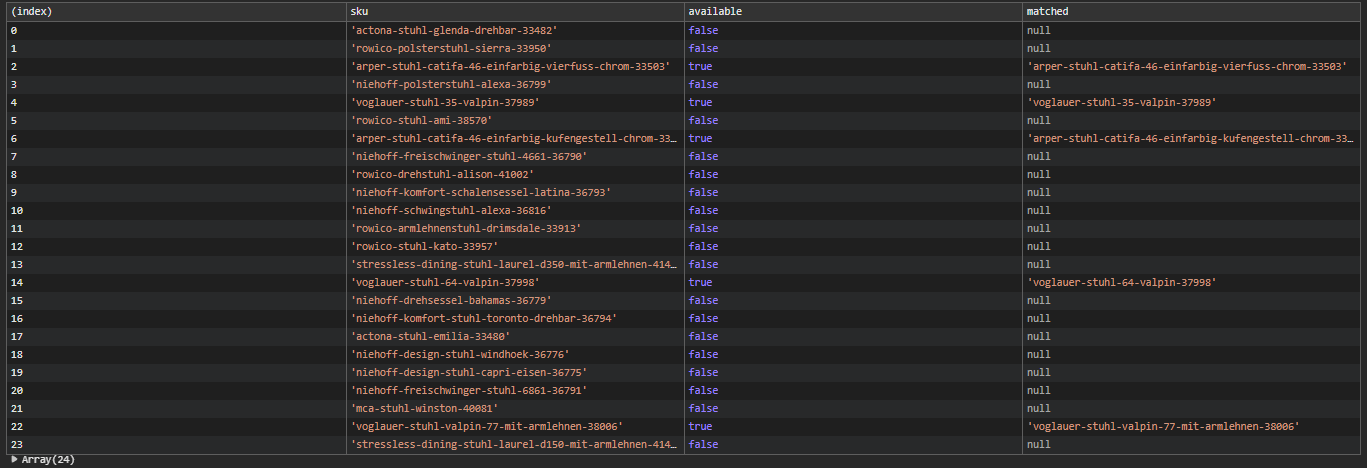Select the 'actona-stuhl-emilia-33480' sku cell

tap(431, 336)
